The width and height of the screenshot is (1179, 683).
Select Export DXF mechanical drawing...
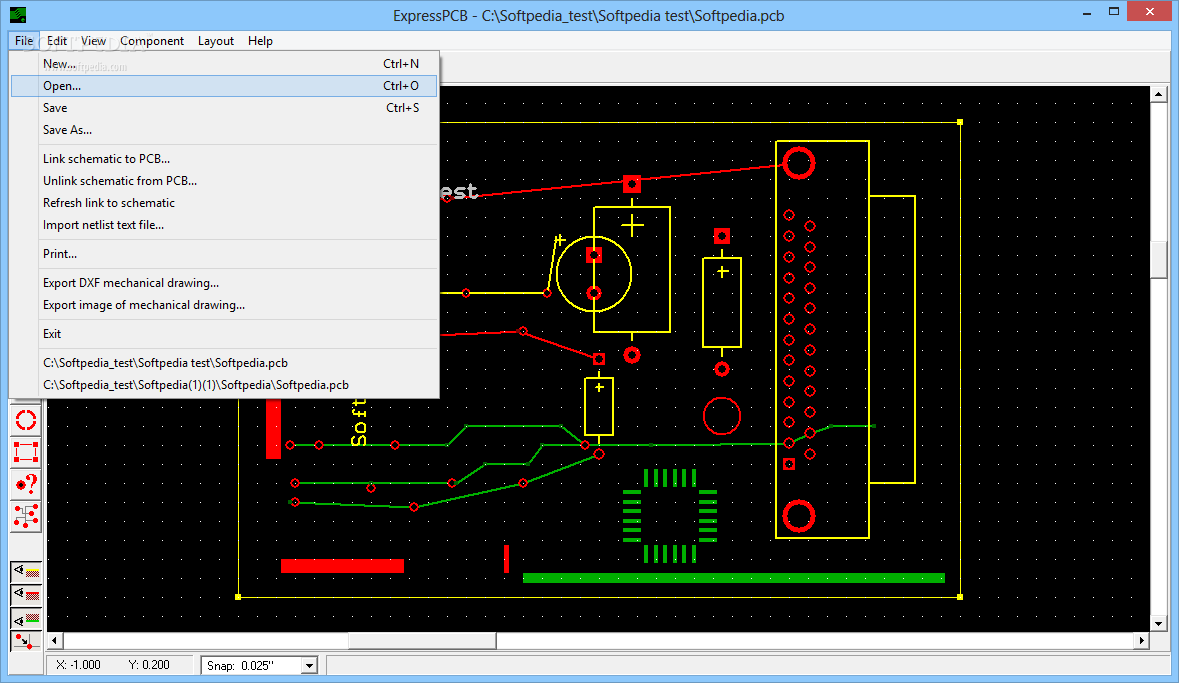(224, 283)
